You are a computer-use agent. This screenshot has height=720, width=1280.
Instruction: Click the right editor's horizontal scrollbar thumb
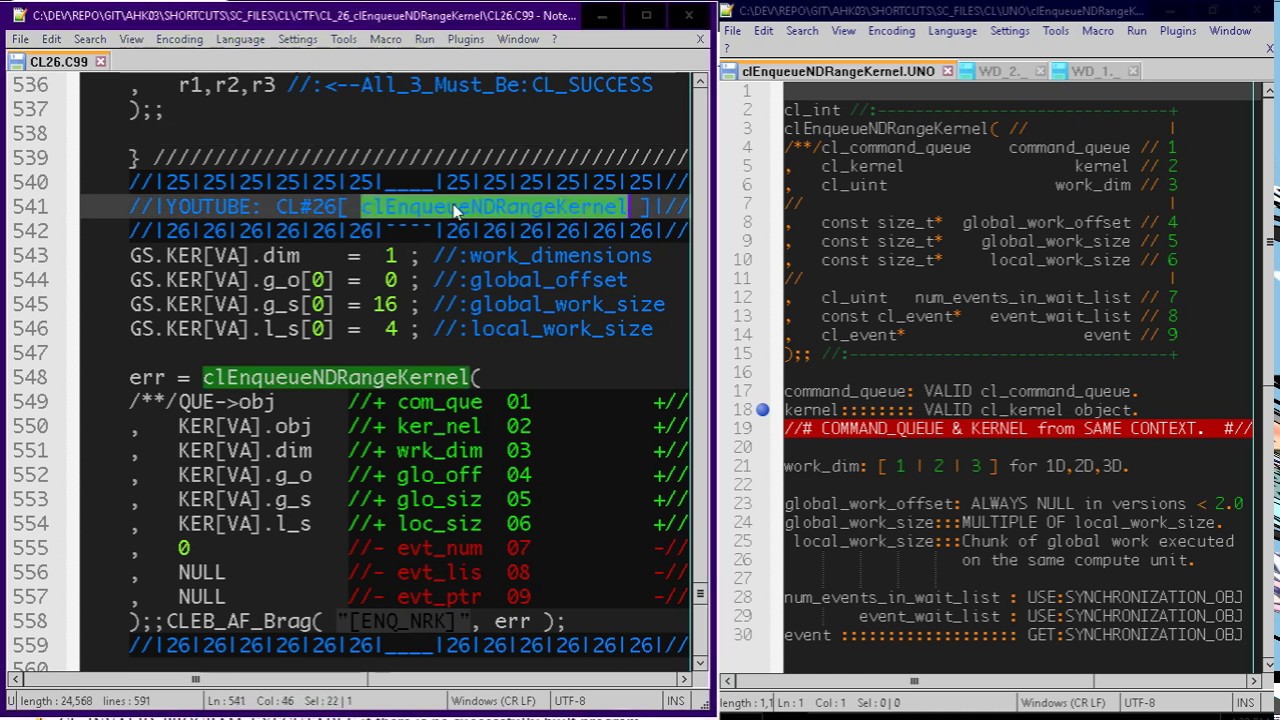coord(913,681)
